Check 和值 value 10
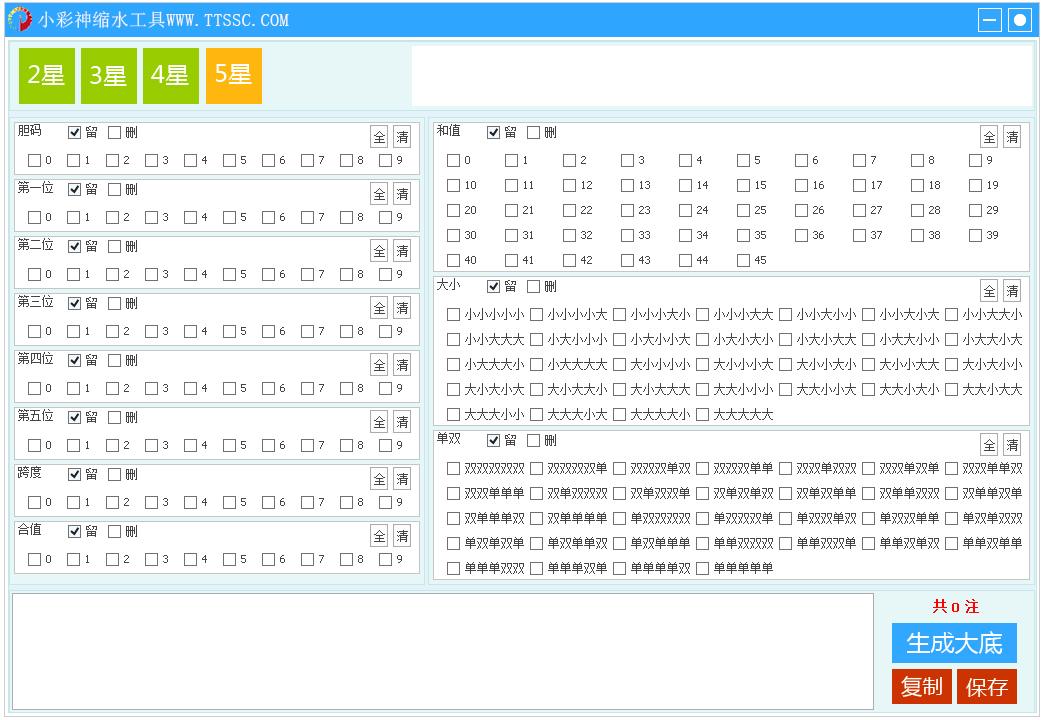1044x720 pixels. [x=453, y=185]
